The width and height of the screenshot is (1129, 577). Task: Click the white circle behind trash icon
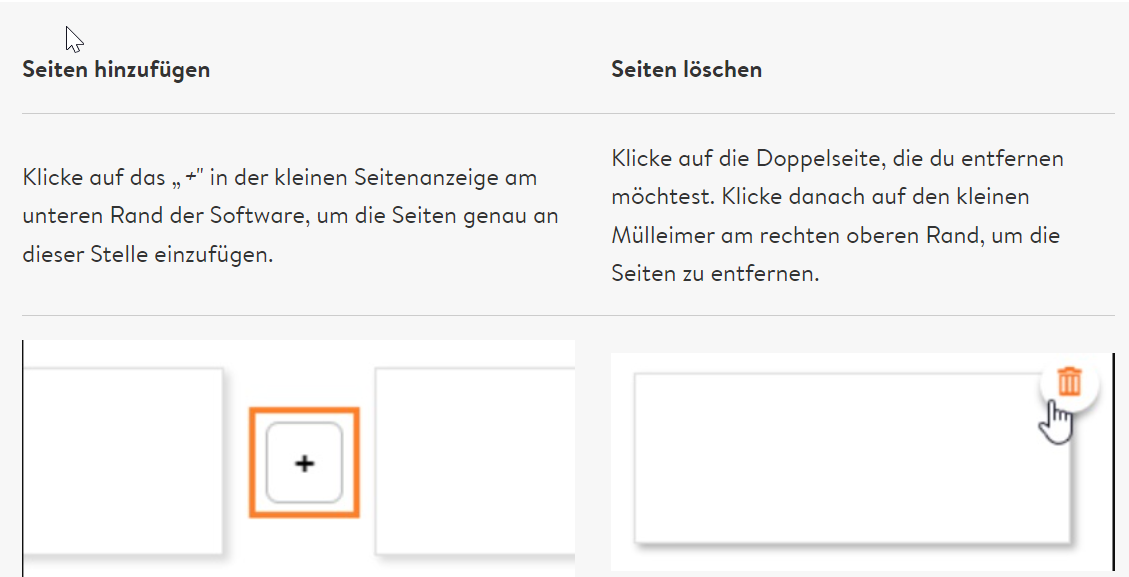pyautogui.click(x=1069, y=383)
